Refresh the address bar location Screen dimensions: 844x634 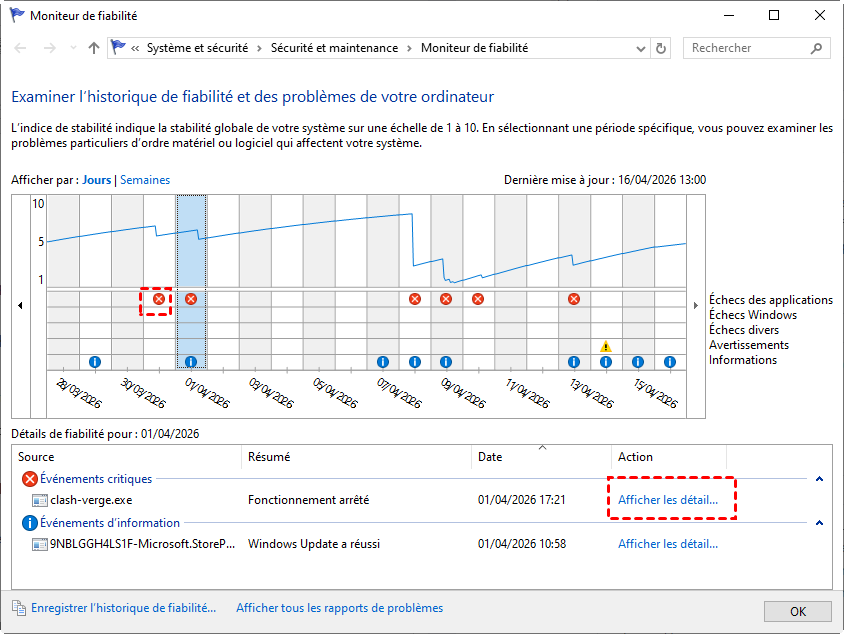661,48
